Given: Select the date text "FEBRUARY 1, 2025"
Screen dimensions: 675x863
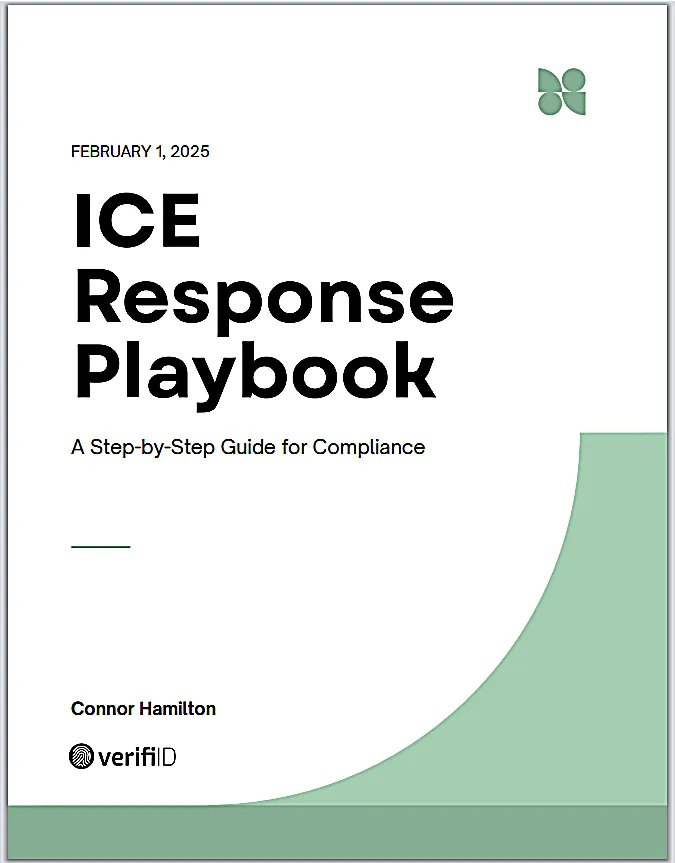Looking at the screenshot, I should pos(140,151).
